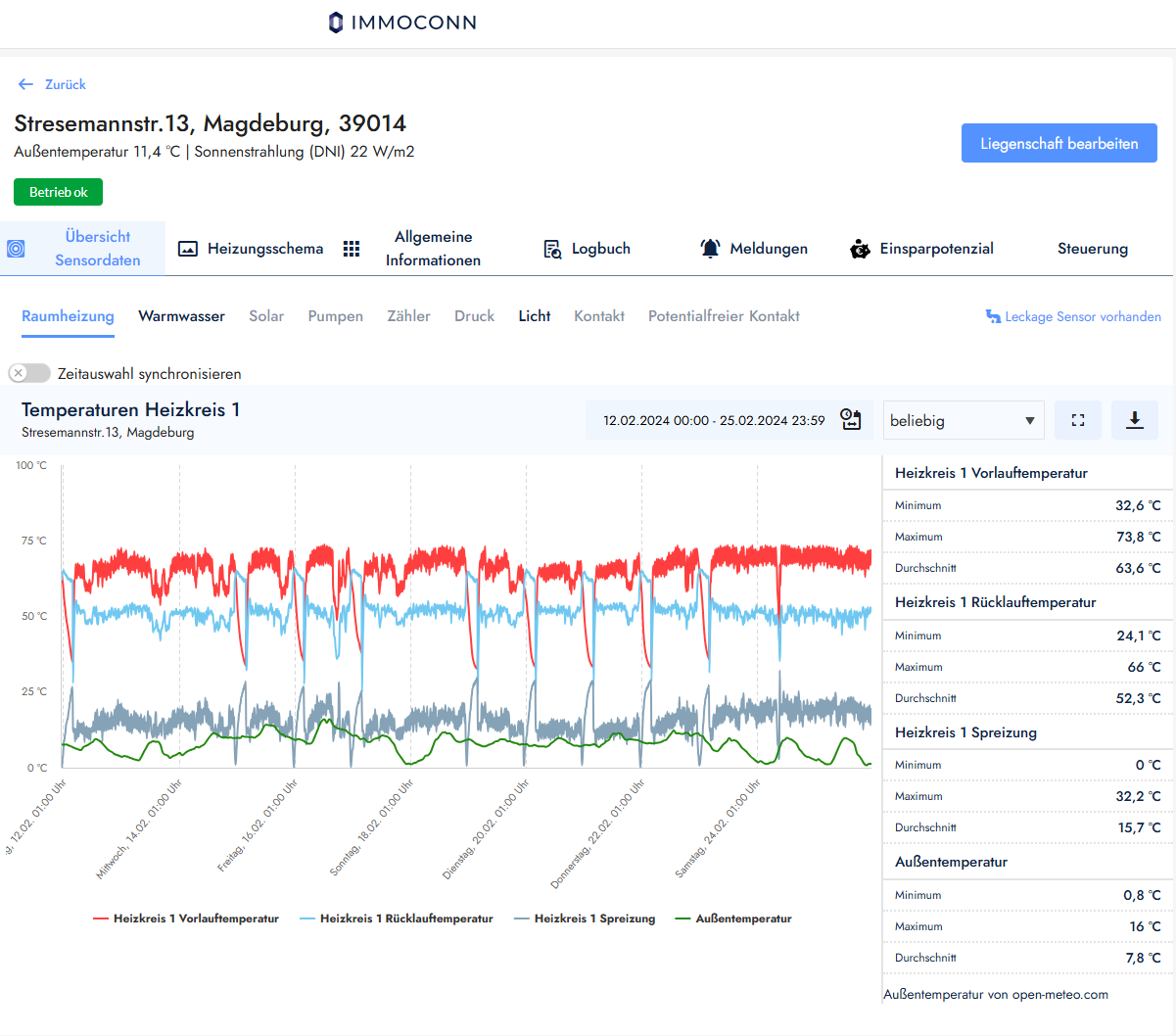Toggle Heizkreis 1 Vorlauftemperatur series in legend
1176x1036 pixels.
186,918
